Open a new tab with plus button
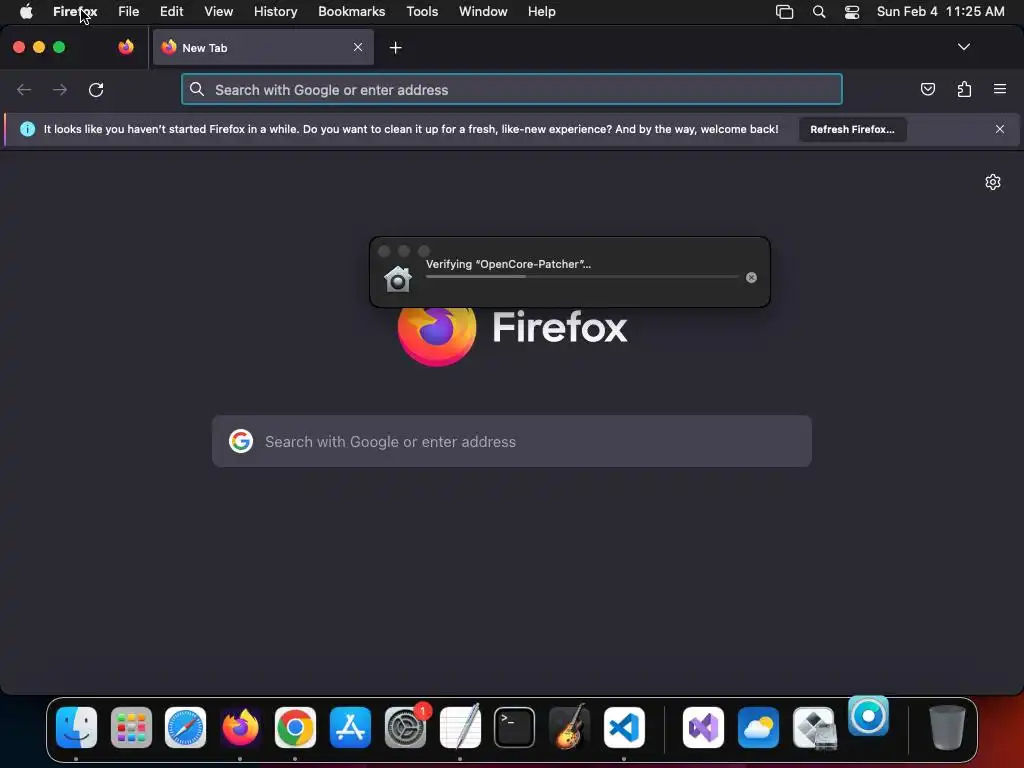 pos(395,48)
